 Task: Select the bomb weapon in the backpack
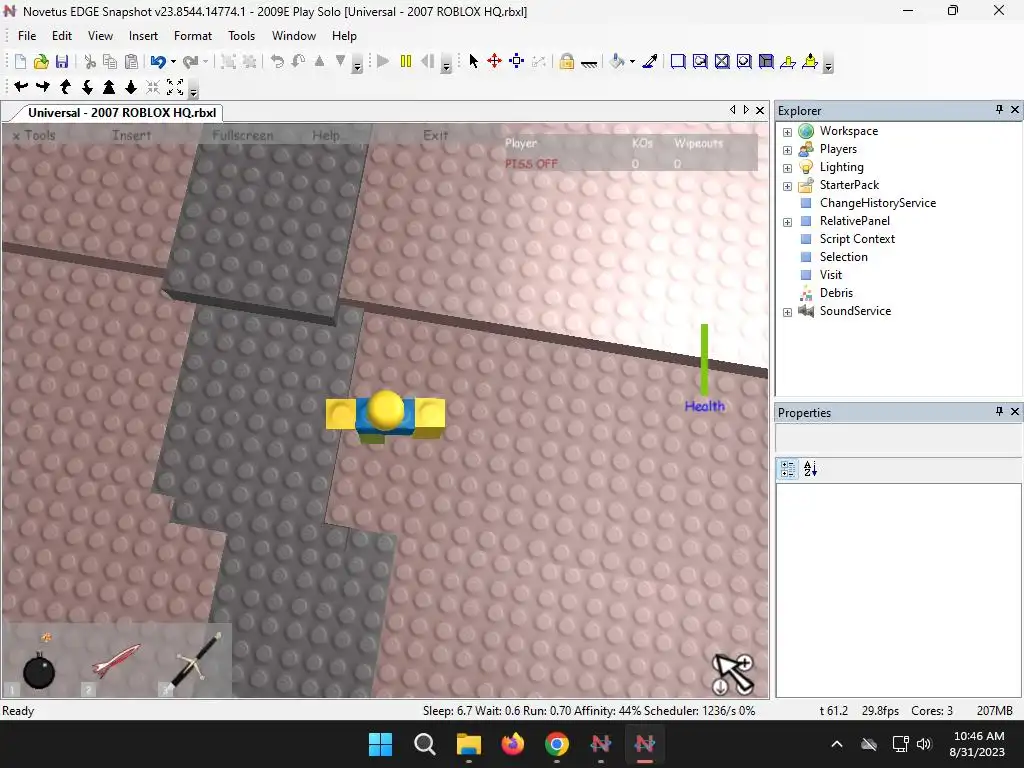coord(39,663)
